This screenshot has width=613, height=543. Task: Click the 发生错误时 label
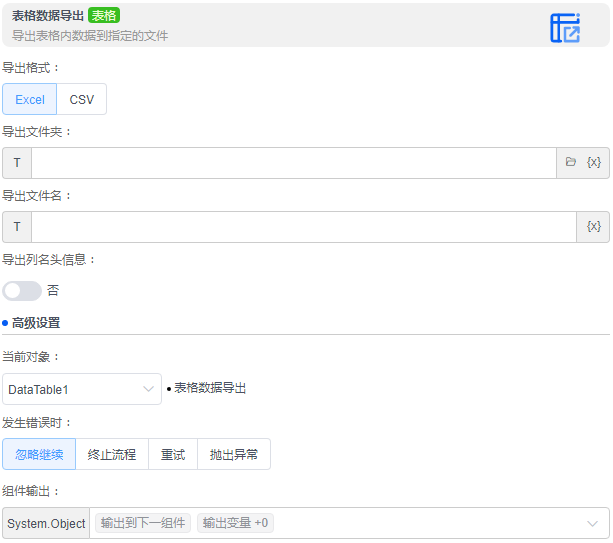[36, 423]
